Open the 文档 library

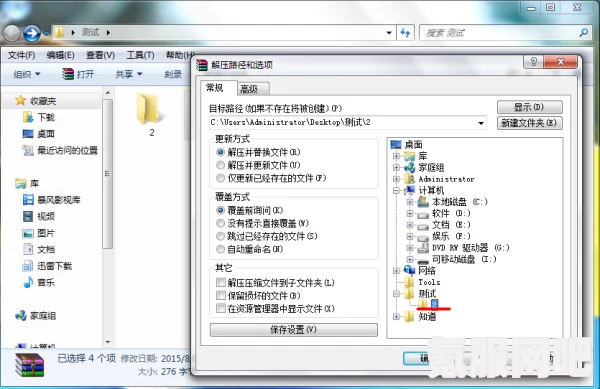46,249
